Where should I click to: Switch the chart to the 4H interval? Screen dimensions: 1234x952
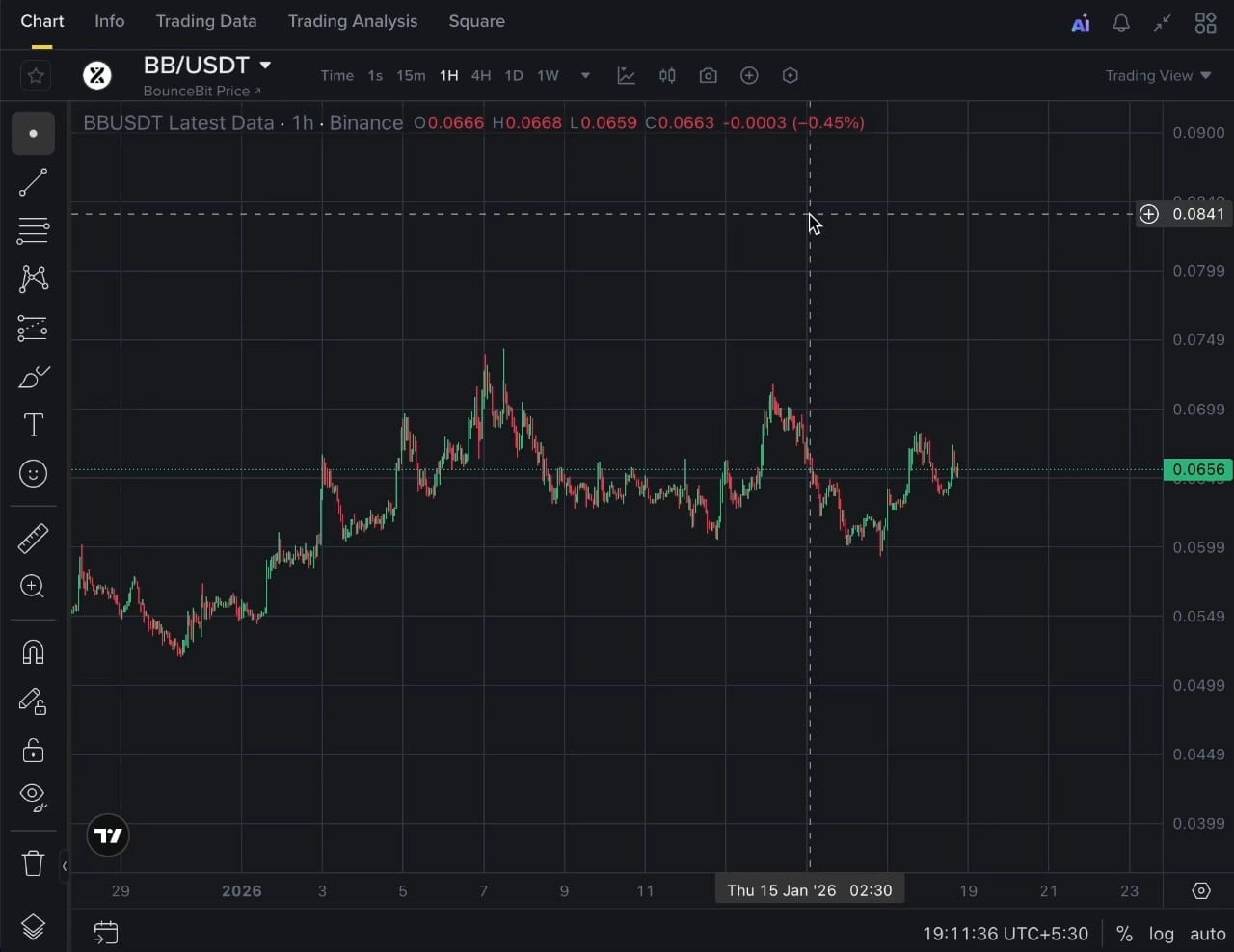(481, 75)
